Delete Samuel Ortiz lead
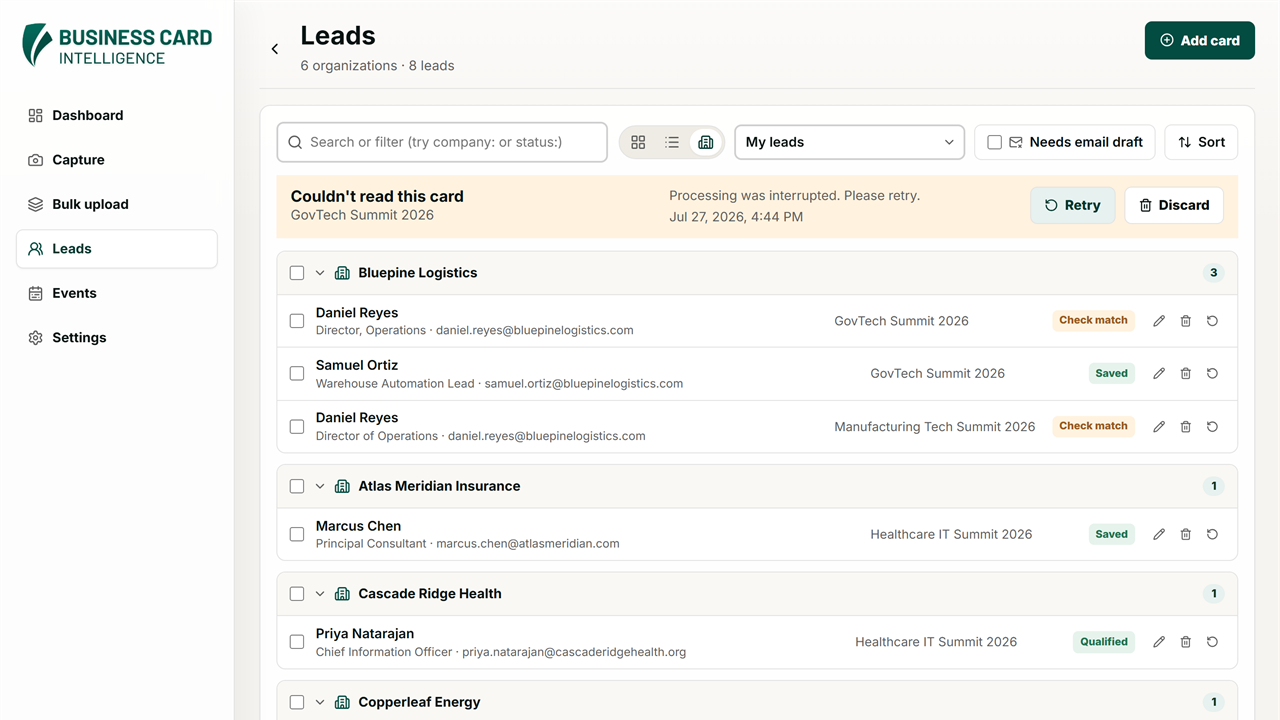Viewport: 1280px width, 720px height. tap(1186, 373)
